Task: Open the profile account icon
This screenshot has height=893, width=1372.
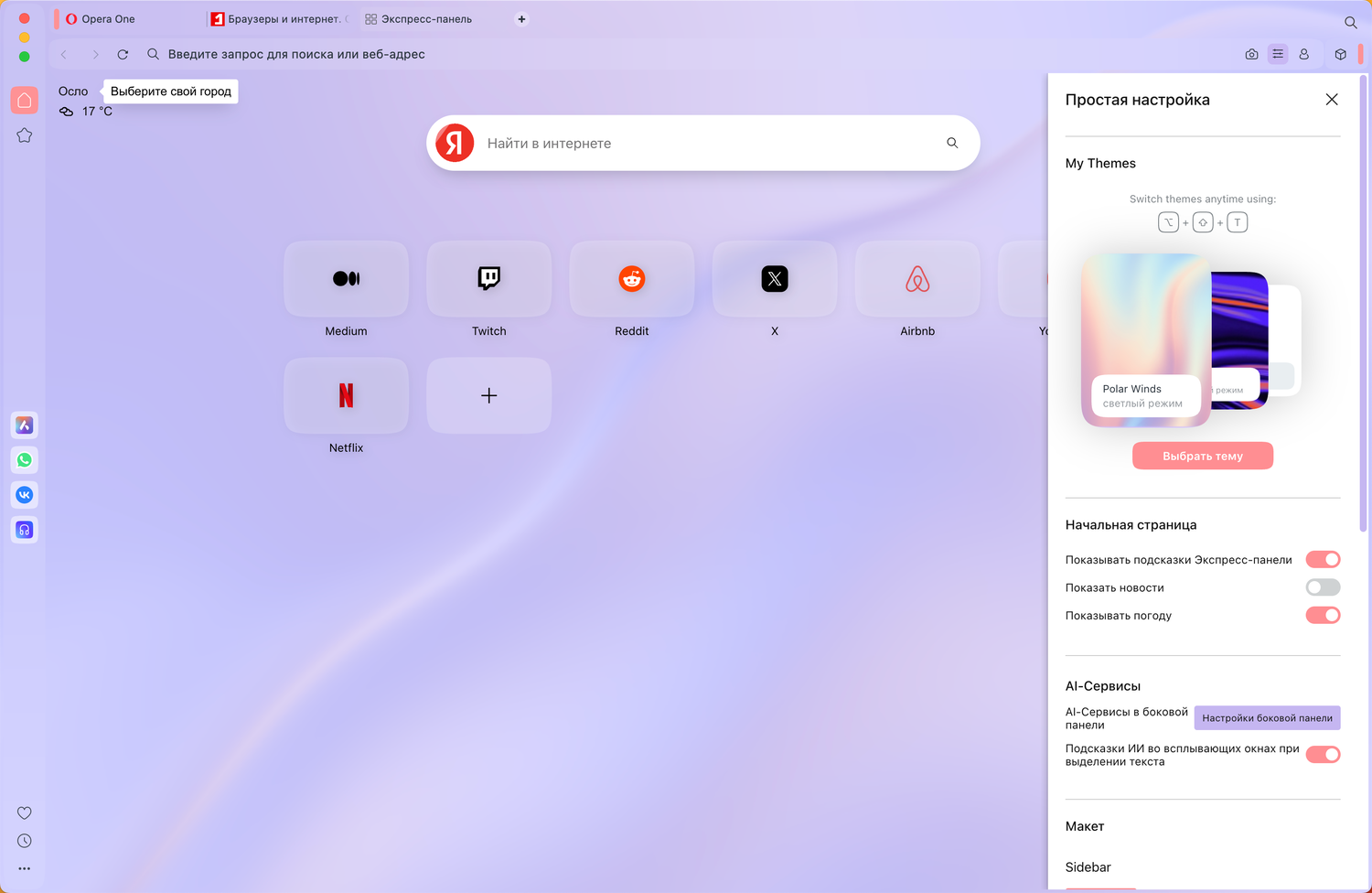Action: click(1304, 54)
